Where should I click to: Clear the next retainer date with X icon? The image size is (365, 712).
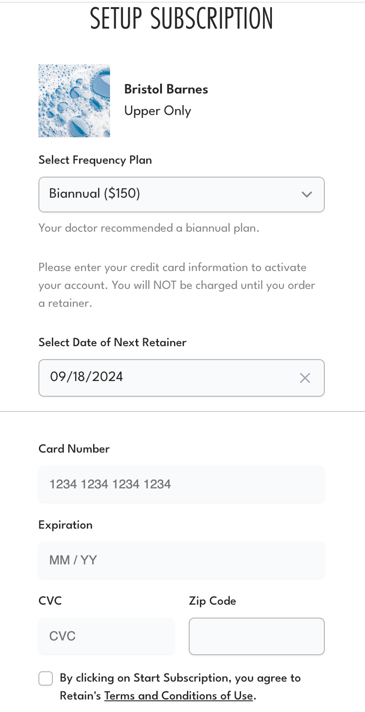(x=305, y=378)
